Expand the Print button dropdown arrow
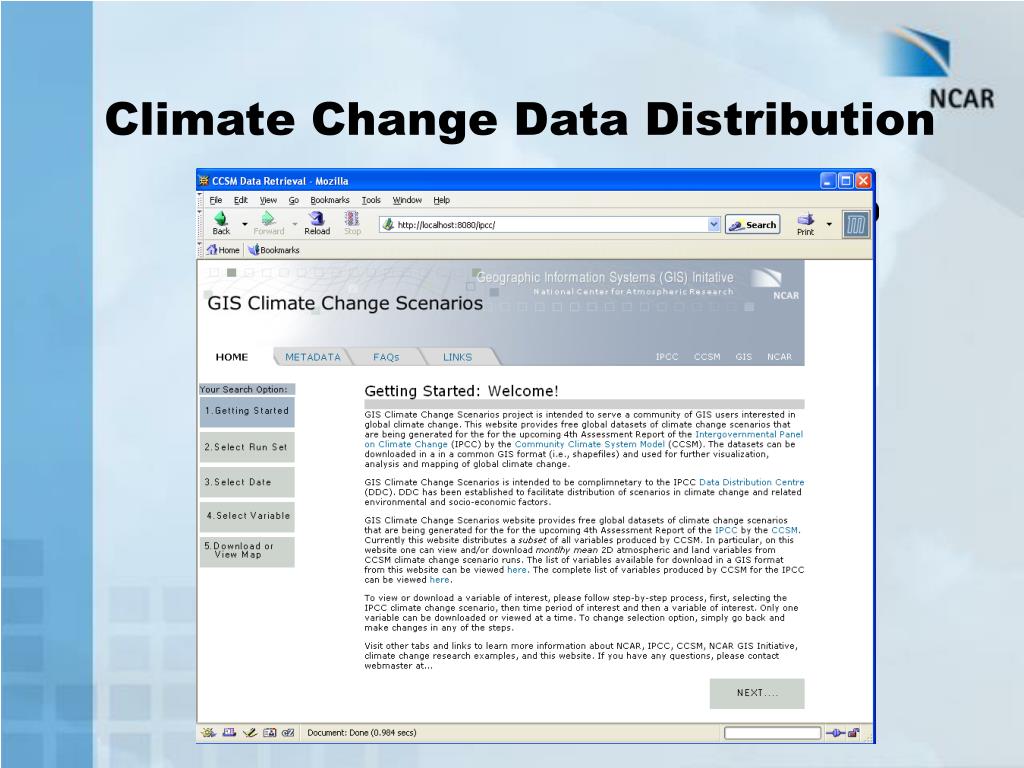 tap(829, 224)
